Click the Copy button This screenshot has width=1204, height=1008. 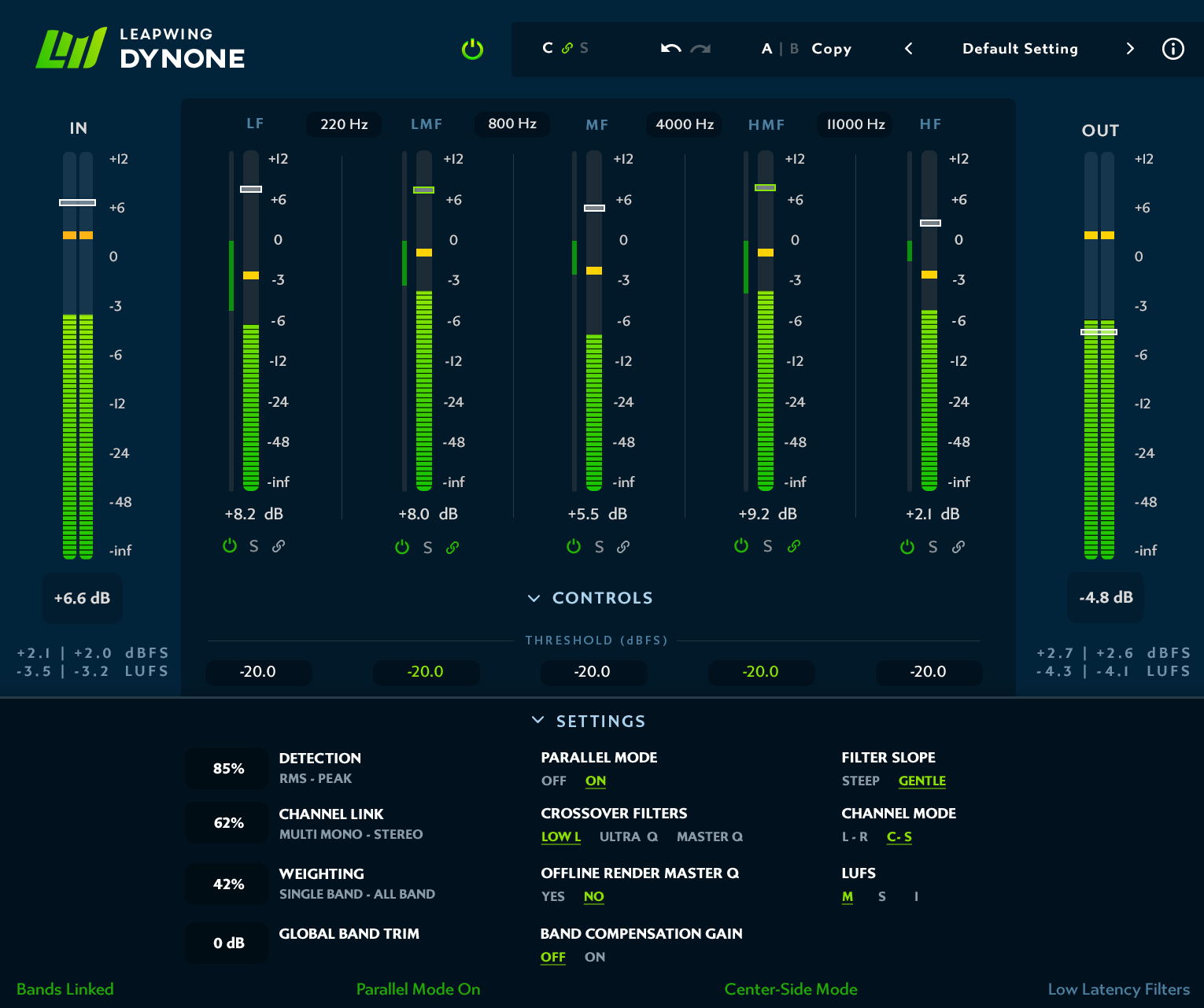coord(831,48)
